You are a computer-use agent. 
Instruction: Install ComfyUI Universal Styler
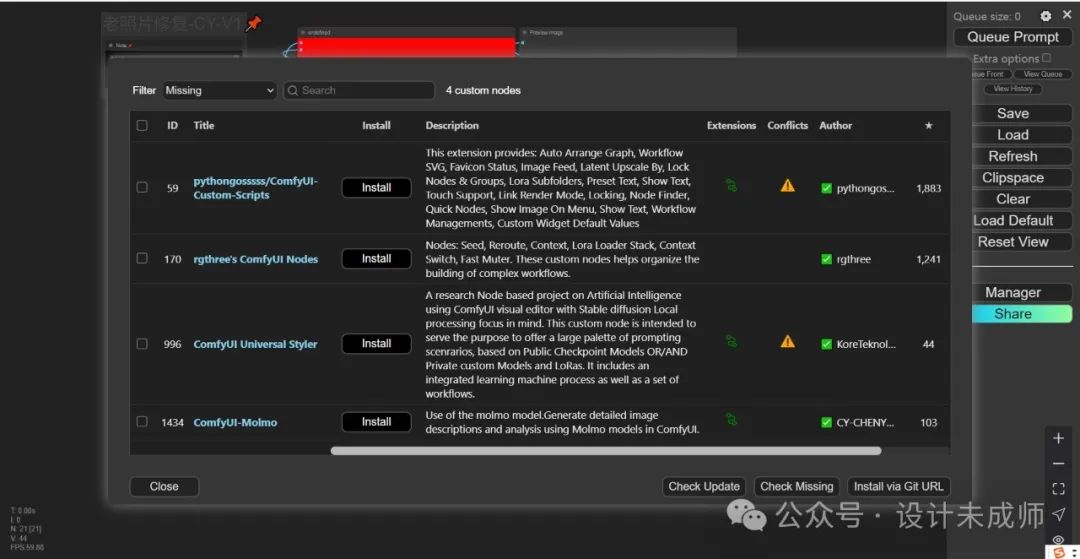point(377,344)
